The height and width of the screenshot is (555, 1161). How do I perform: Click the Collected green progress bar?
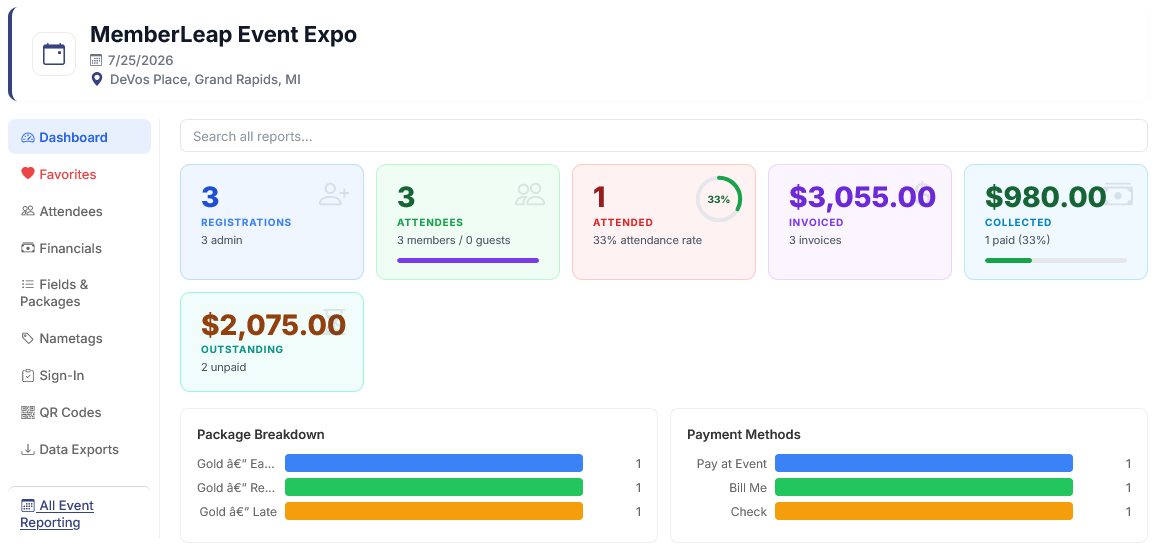pyautogui.click(x=1056, y=260)
